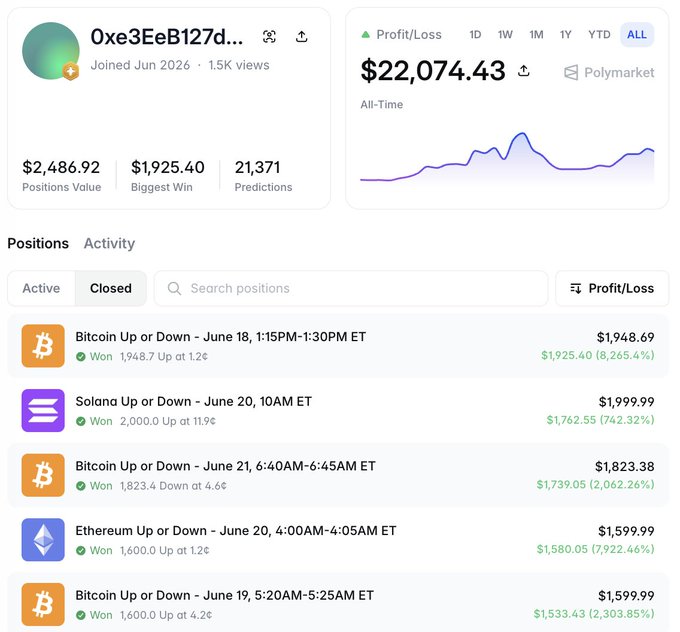This screenshot has width=680, height=632.
Task: Select the 1Y time range
Action: [x=566, y=35]
